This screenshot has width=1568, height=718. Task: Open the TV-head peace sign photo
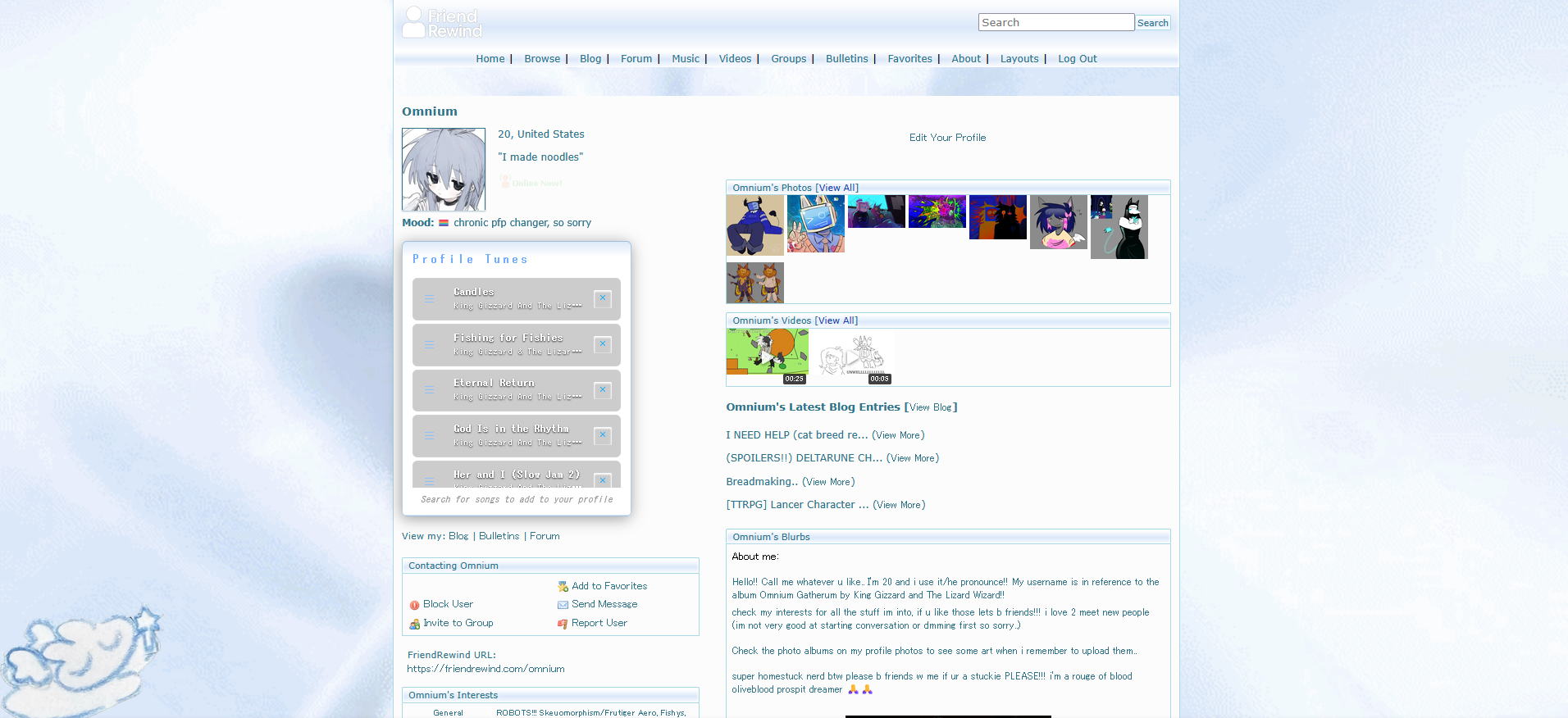tap(816, 224)
